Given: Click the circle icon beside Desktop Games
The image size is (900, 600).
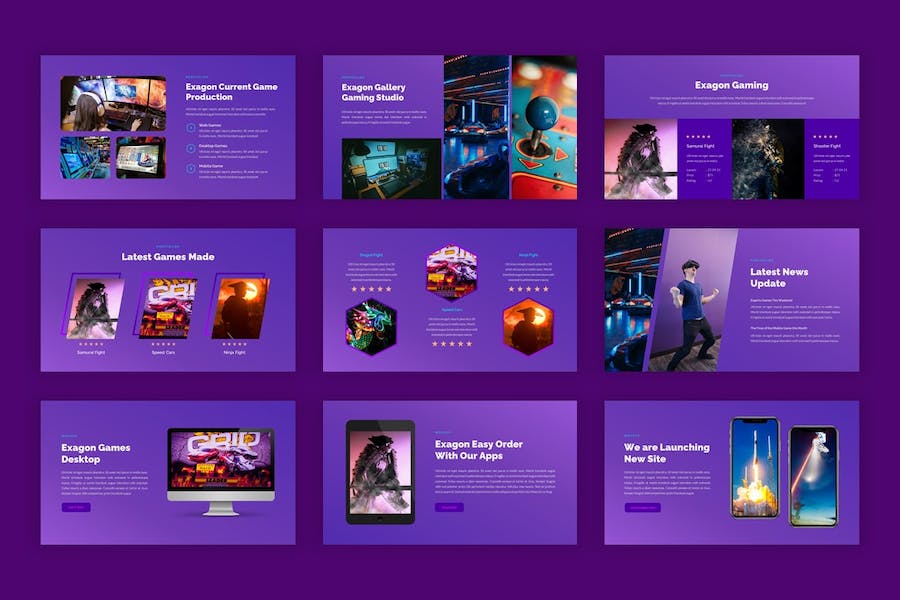Looking at the screenshot, I should pos(191,149).
